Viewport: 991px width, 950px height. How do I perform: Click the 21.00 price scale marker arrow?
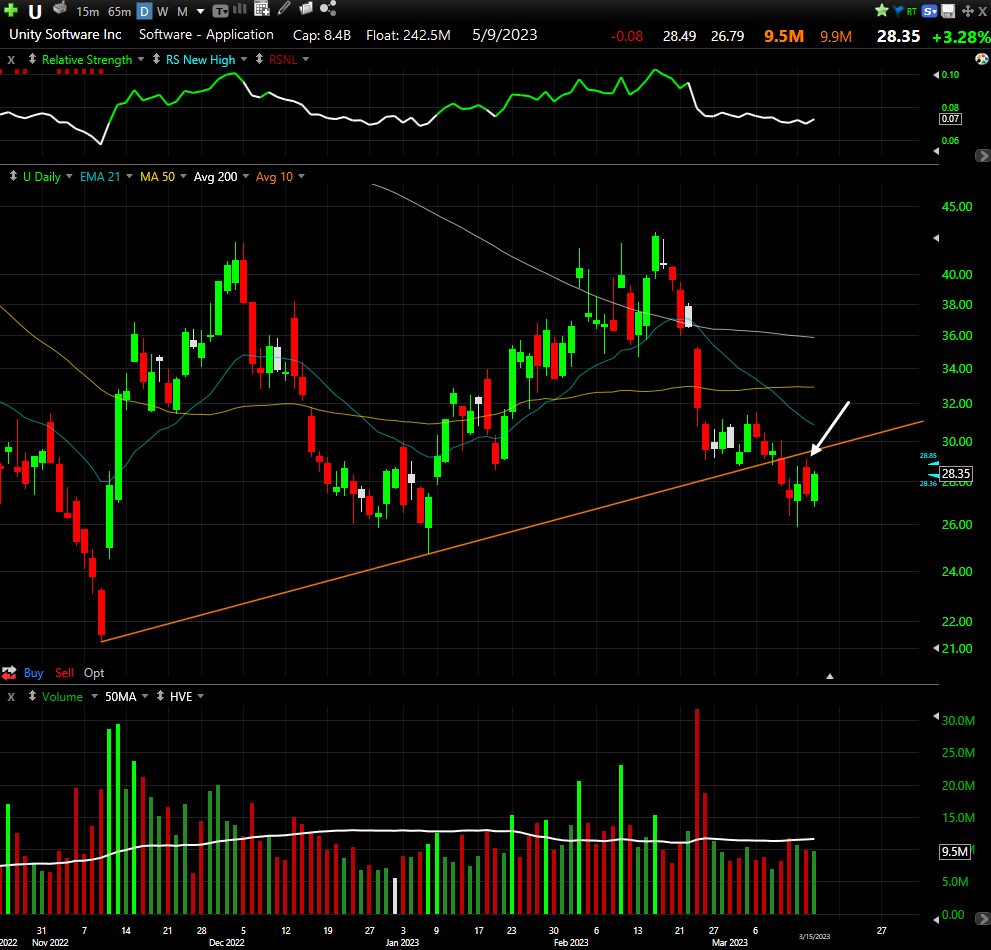(x=936, y=649)
